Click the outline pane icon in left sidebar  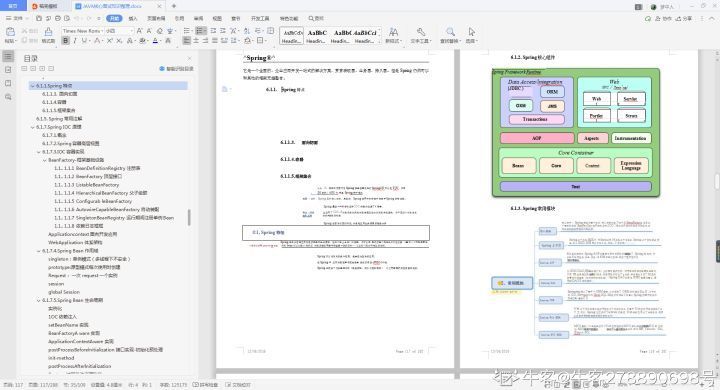tap(8, 56)
